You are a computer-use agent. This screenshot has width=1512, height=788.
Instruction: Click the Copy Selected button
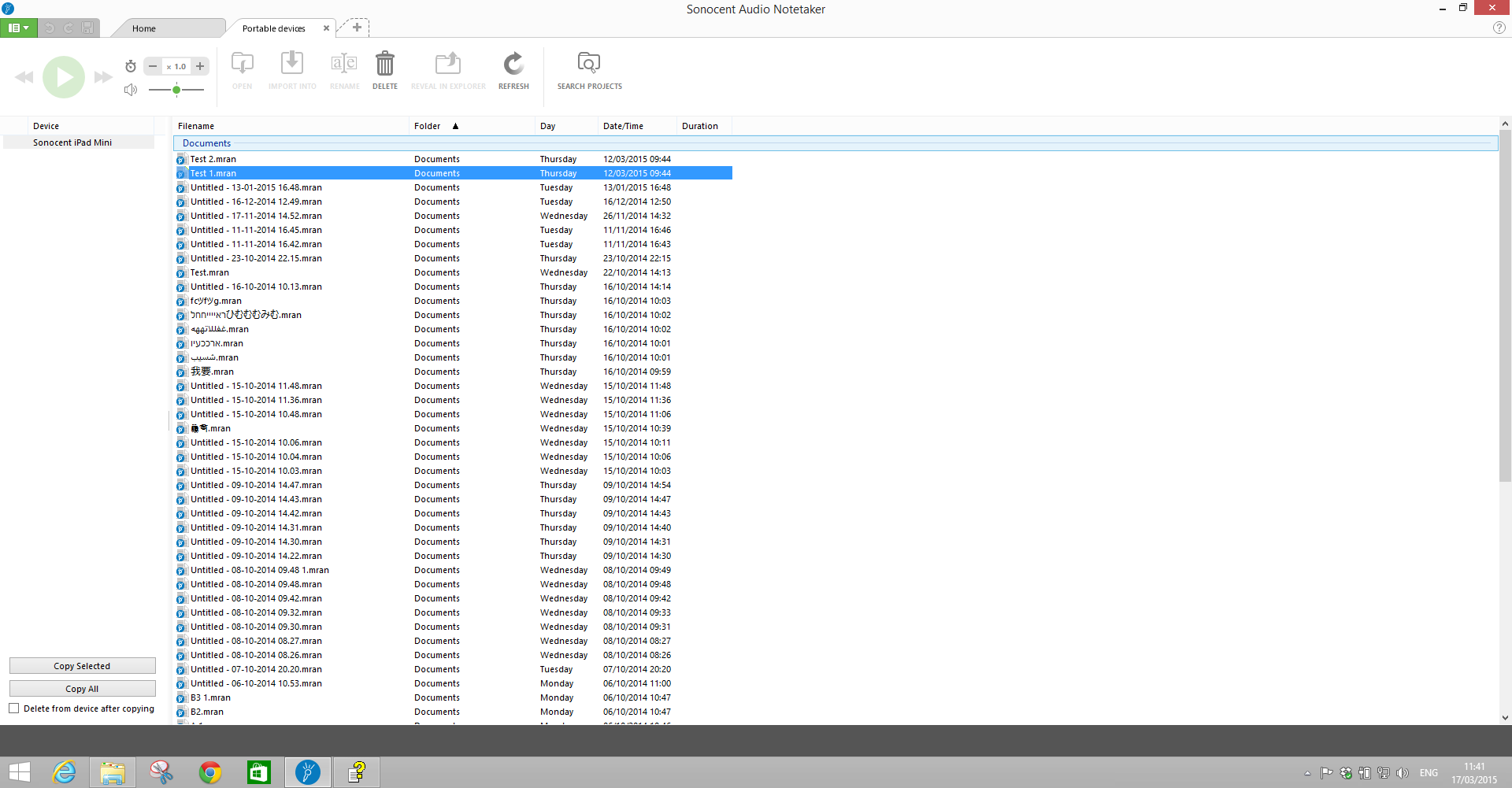pos(83,666)
